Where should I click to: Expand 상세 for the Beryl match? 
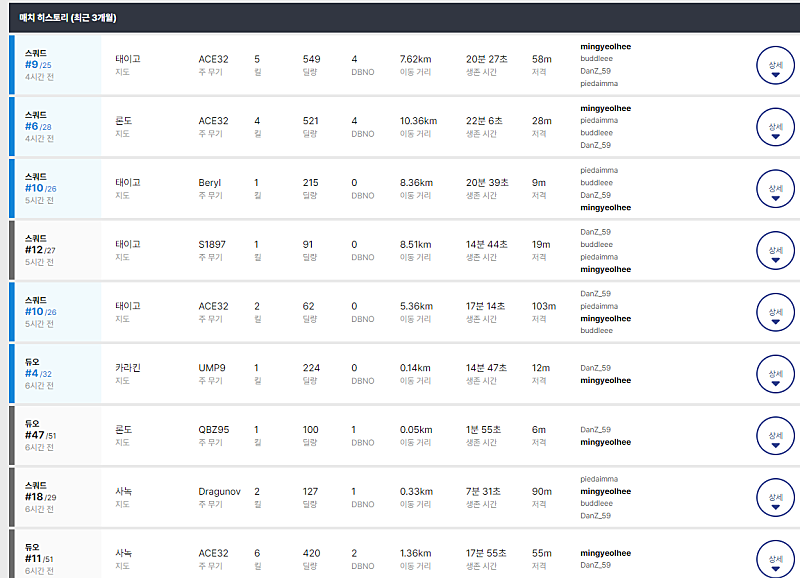tap(774, 189)
